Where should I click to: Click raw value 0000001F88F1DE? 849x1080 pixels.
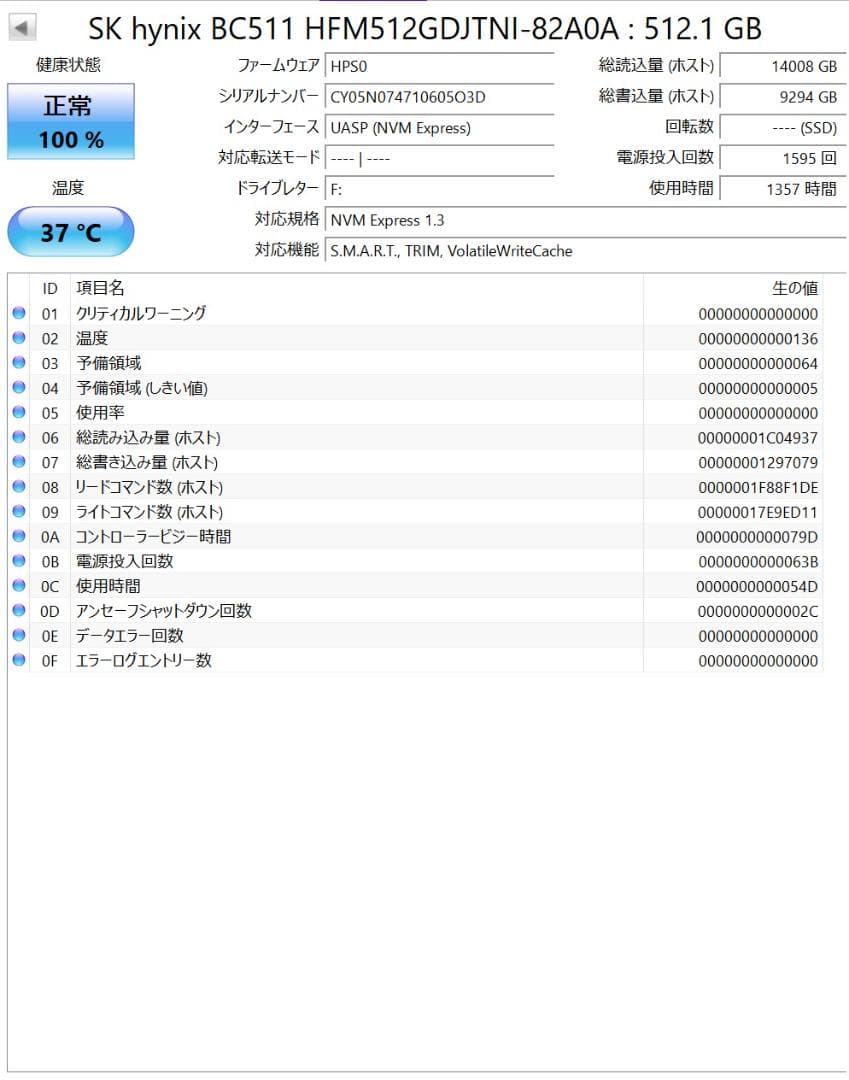tap(758, 488)
